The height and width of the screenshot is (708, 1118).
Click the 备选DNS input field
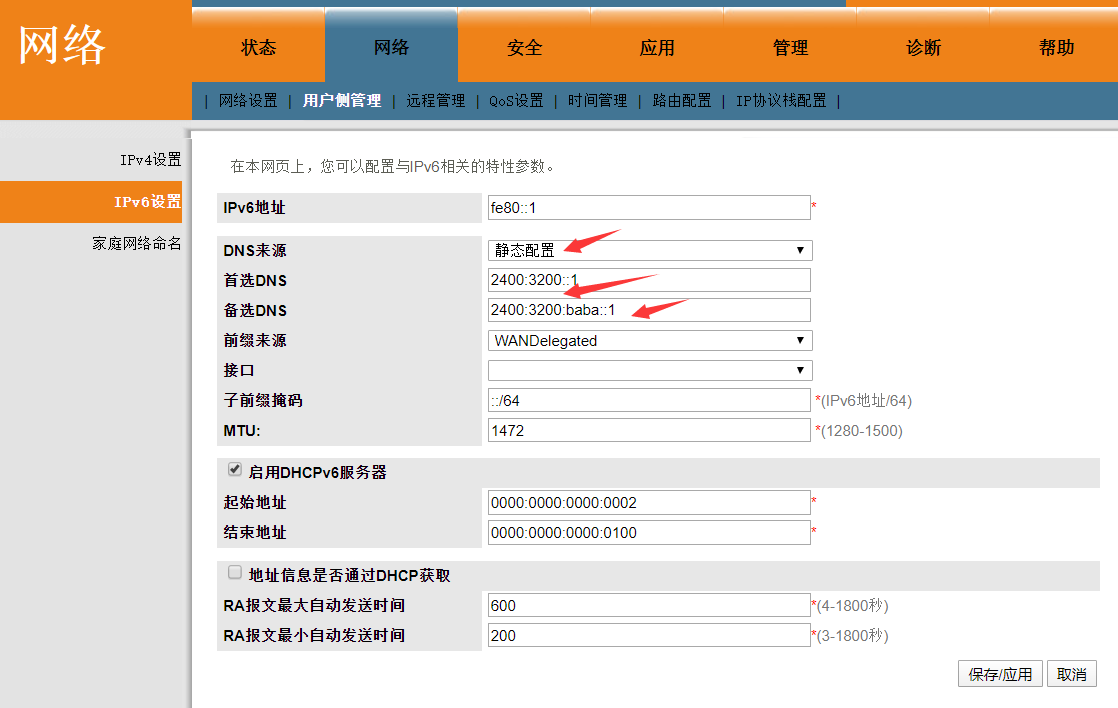(649, 310)
